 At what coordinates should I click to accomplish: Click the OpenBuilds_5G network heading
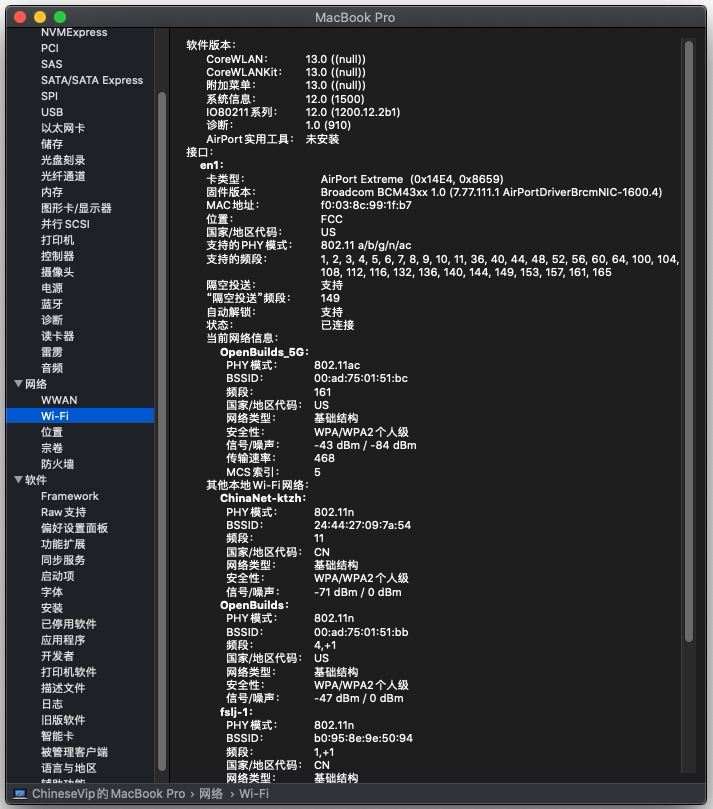(264, 352)
